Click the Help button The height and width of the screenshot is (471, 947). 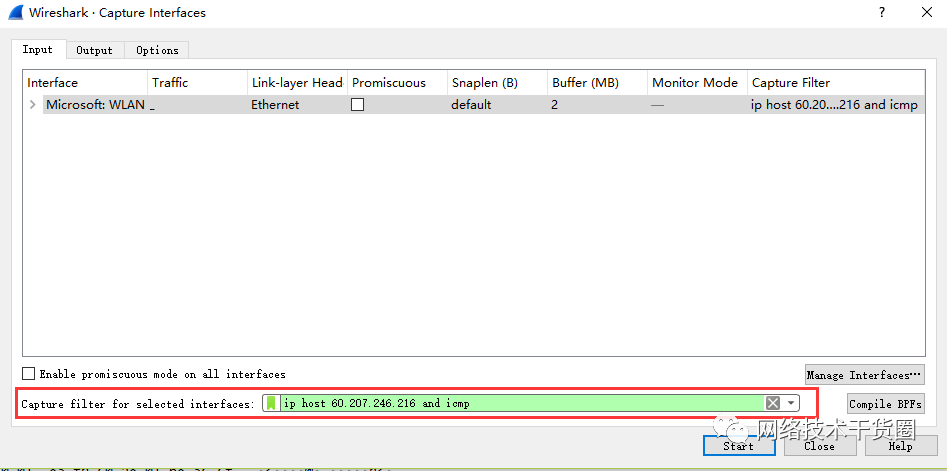(900, 446)
